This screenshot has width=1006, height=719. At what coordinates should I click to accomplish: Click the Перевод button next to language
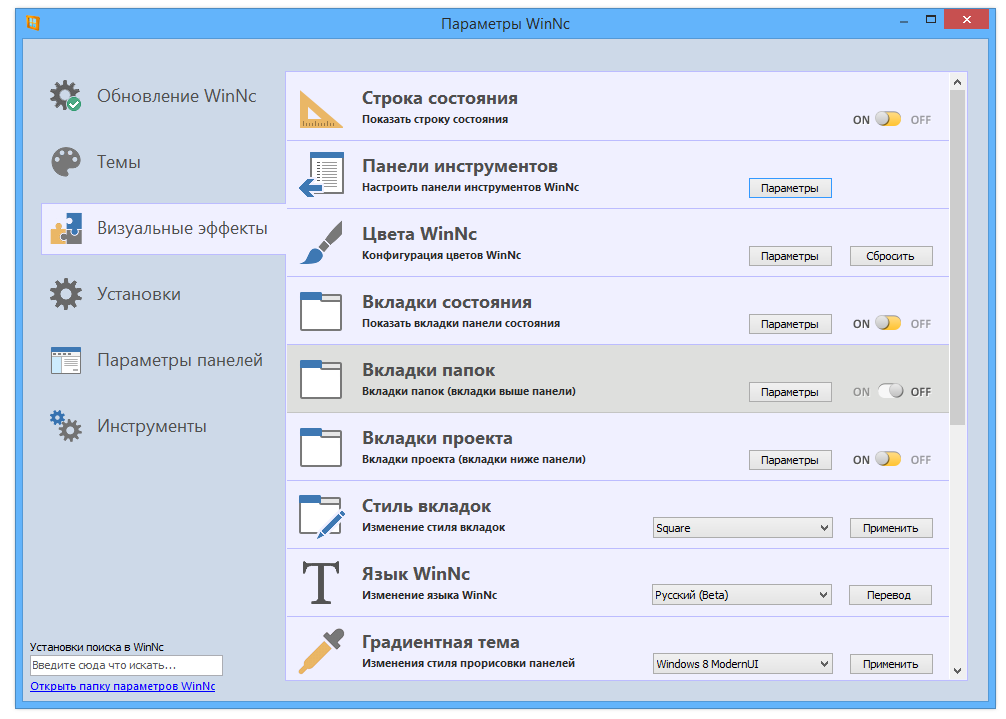click(890, 594)
